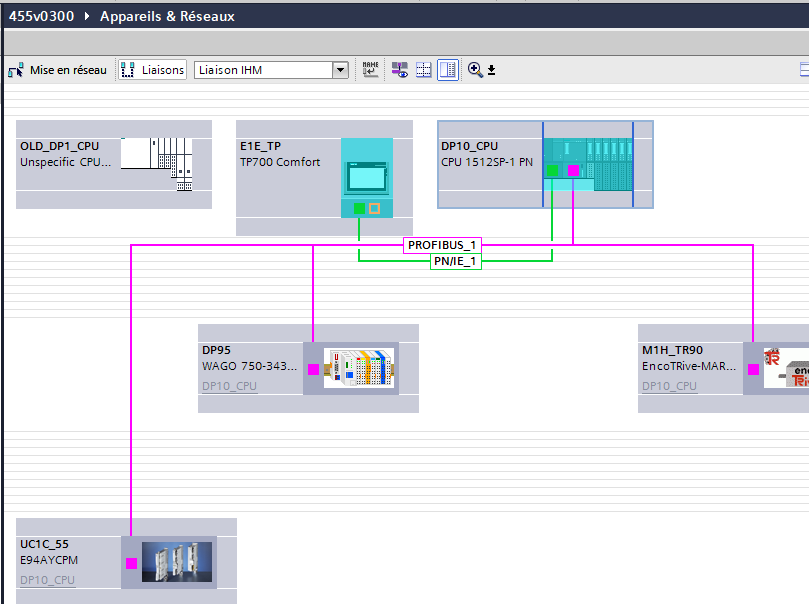Click the Liaison IHM combo box field
This screenshot has height=604, width=809.
coord(262,70)
